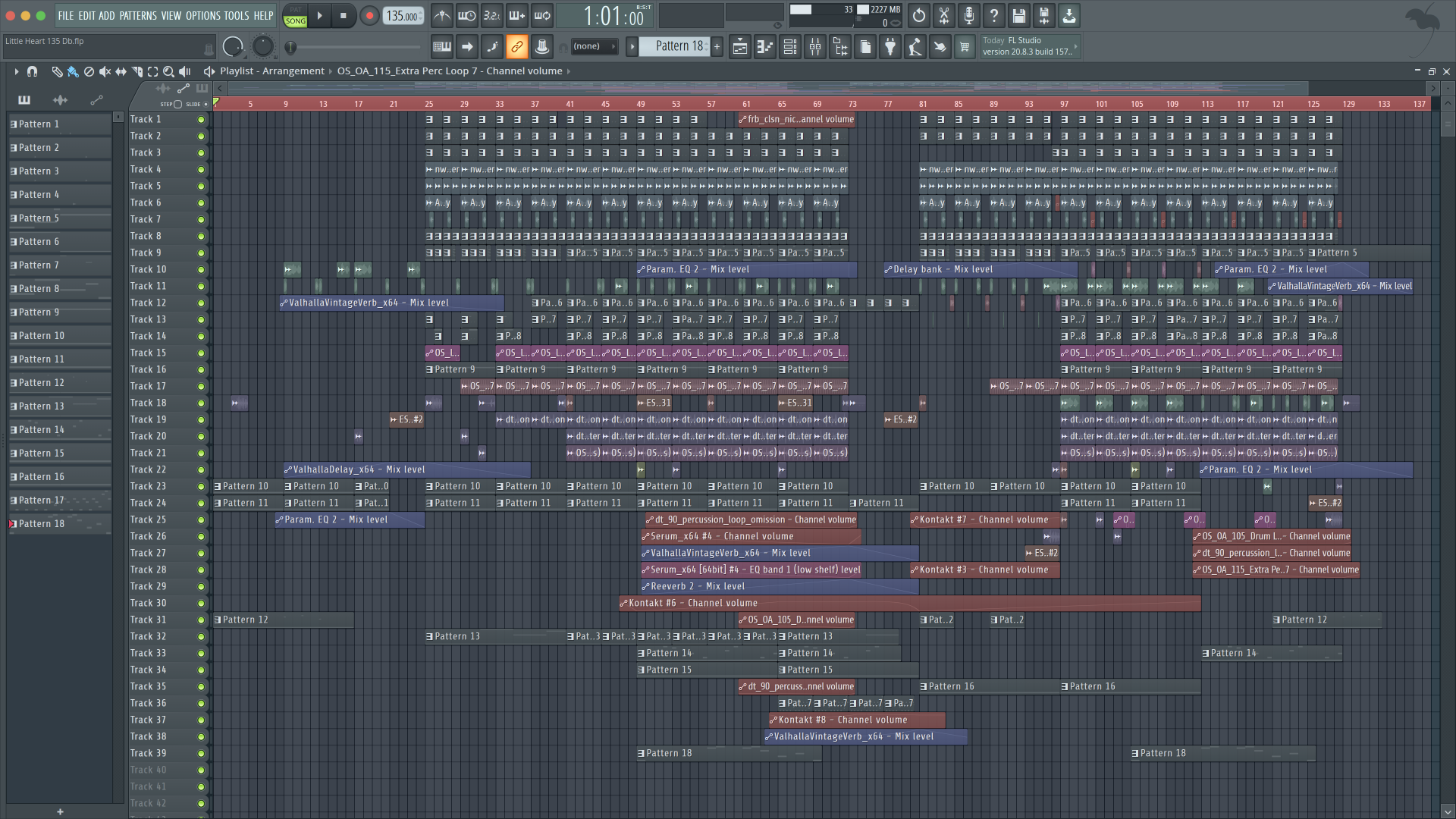Enable typing keyboard to piano icon
Image resolution: width=1456 pixels, height=819 pixels.
[x=441, y=47]
